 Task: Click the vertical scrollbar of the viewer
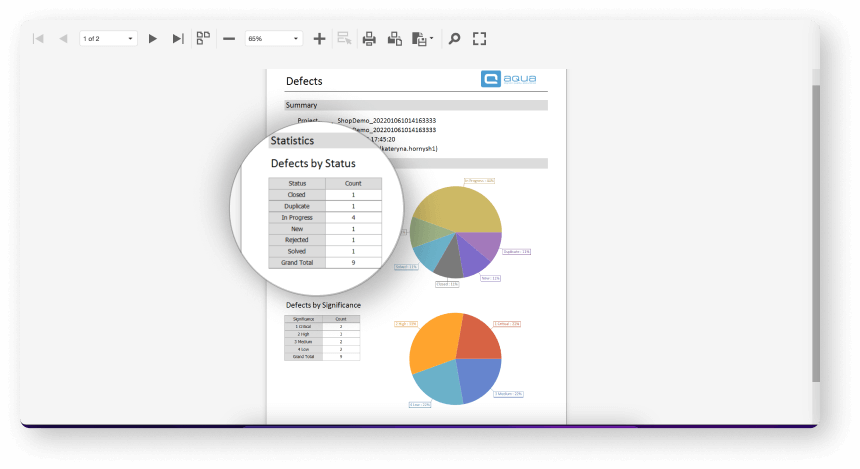pyautogui.click(x=815, y=230)
